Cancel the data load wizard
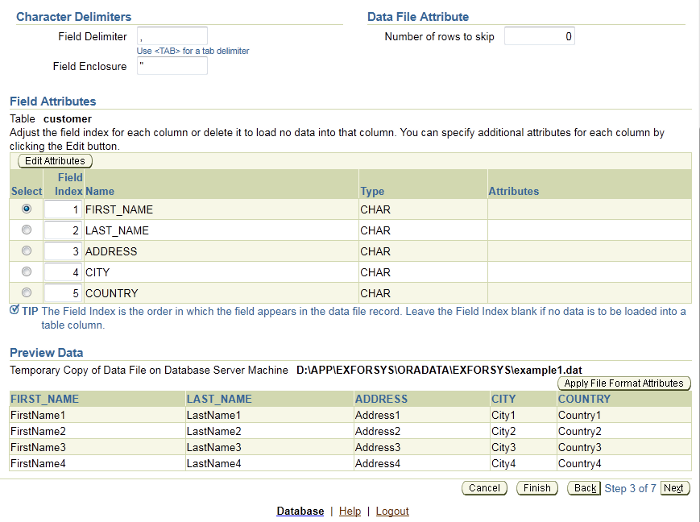The height and width of the screenshot is (522, 700). pos(484,488)
